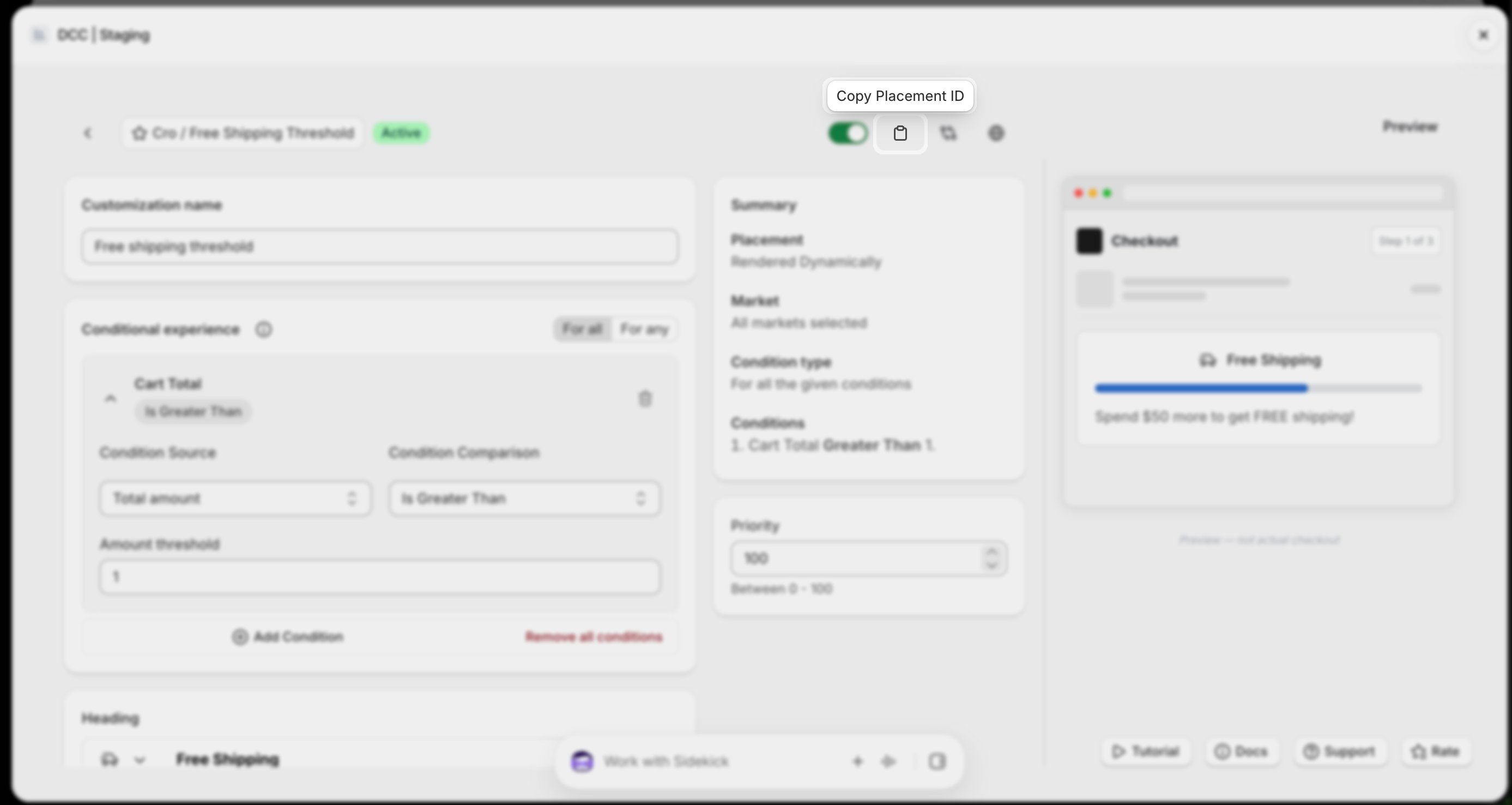The height and width of the screenshot is (805, 1512).
Task: Click the Free Shipping progress bar in preview
Action: tap(1258, 388)
